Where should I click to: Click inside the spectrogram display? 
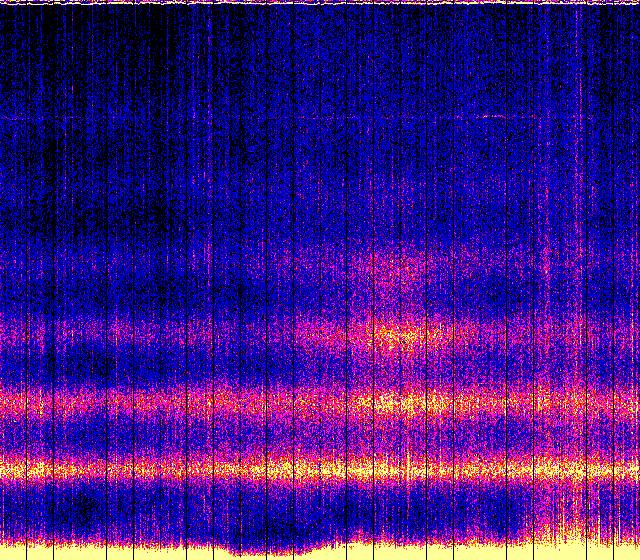click(x=320, y=280)
